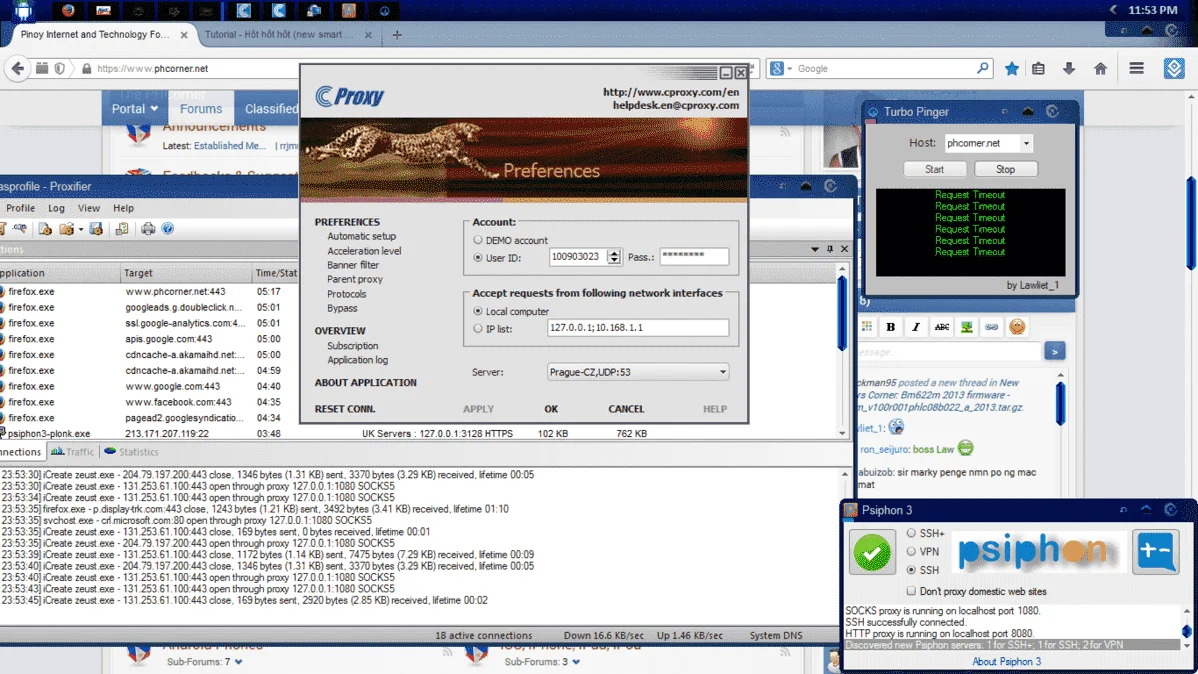Click the Turbo Pinger Stop button
The image size is (1198, 674).
click(1005, 169)
